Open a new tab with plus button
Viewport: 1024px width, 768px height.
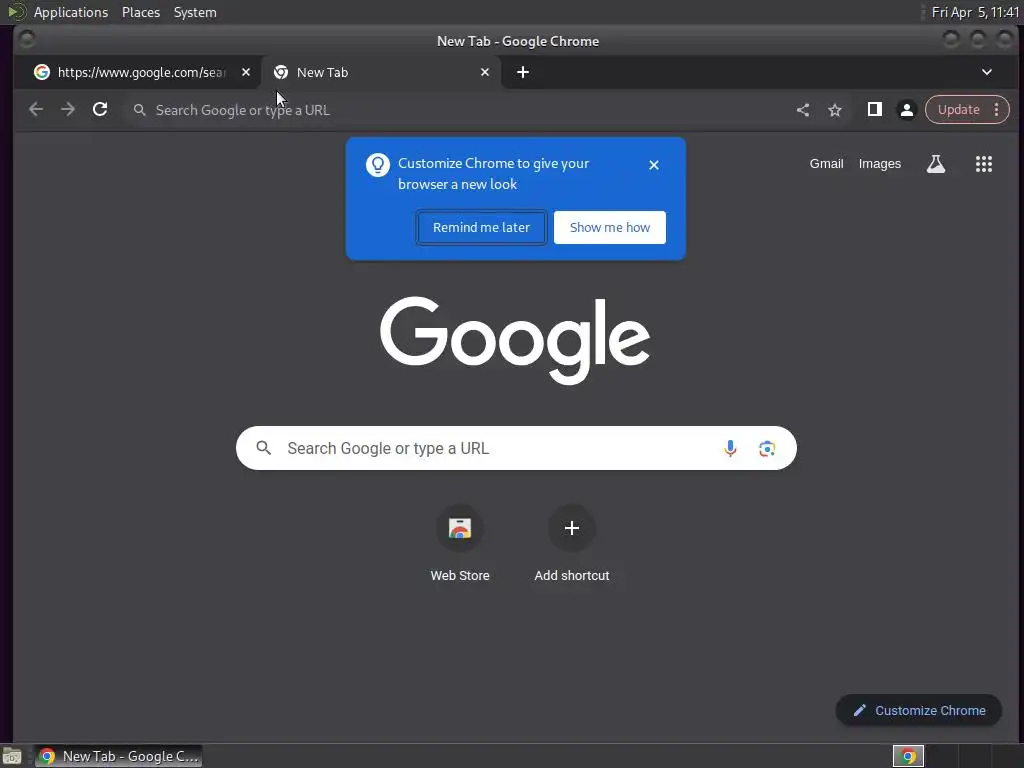tap(522, 72)
